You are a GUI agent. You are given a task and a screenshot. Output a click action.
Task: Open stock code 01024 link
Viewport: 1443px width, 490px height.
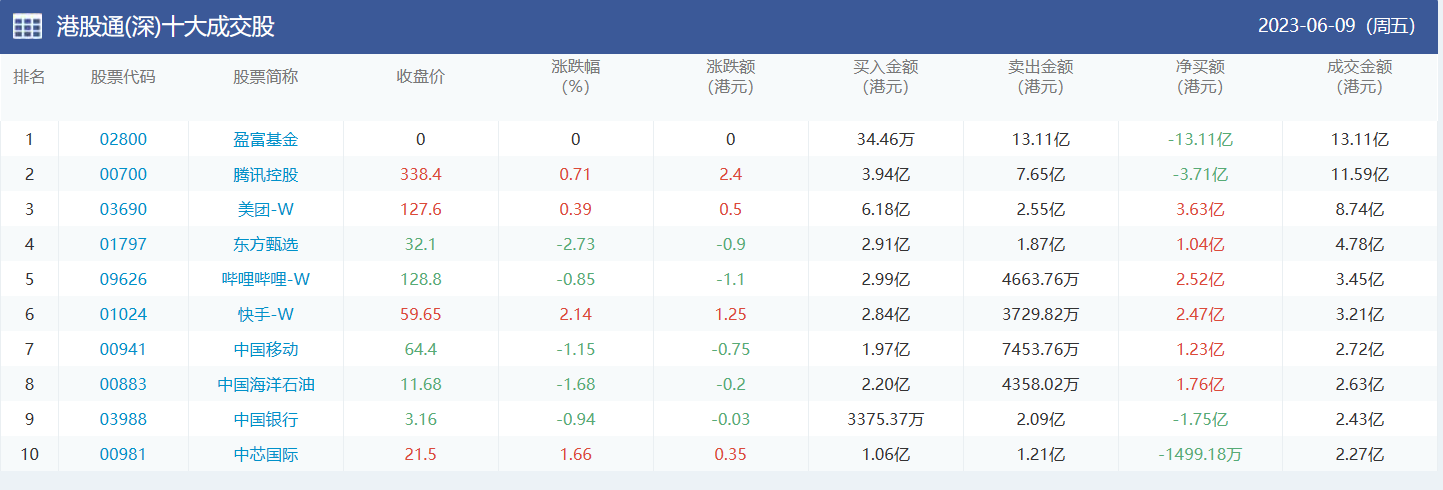pos(123,315)
